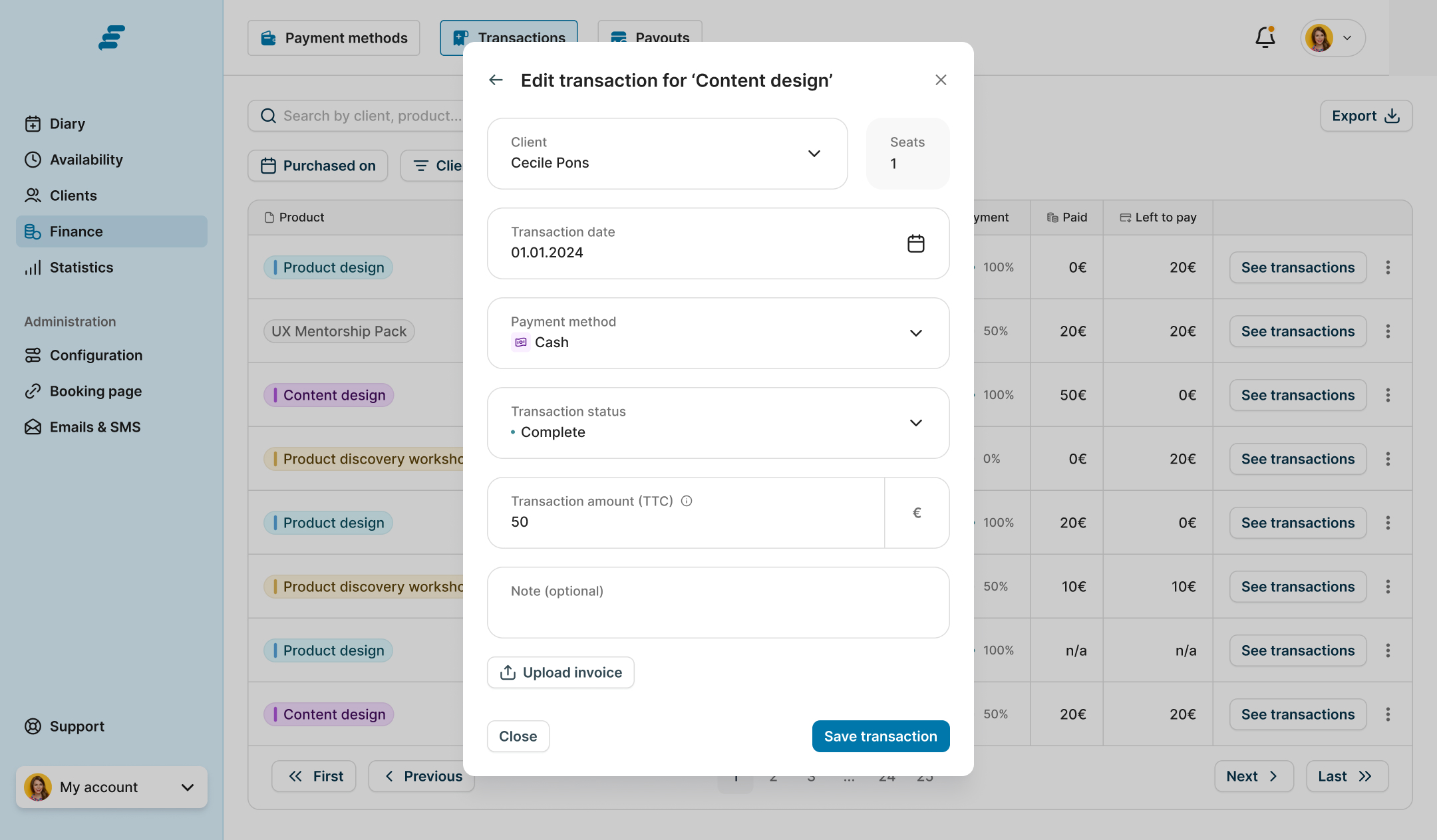This screenshot has width=1437, height=840.
Task: Click the Transaction amount input field
Action: pyautogui.click(x=685, y=522)
